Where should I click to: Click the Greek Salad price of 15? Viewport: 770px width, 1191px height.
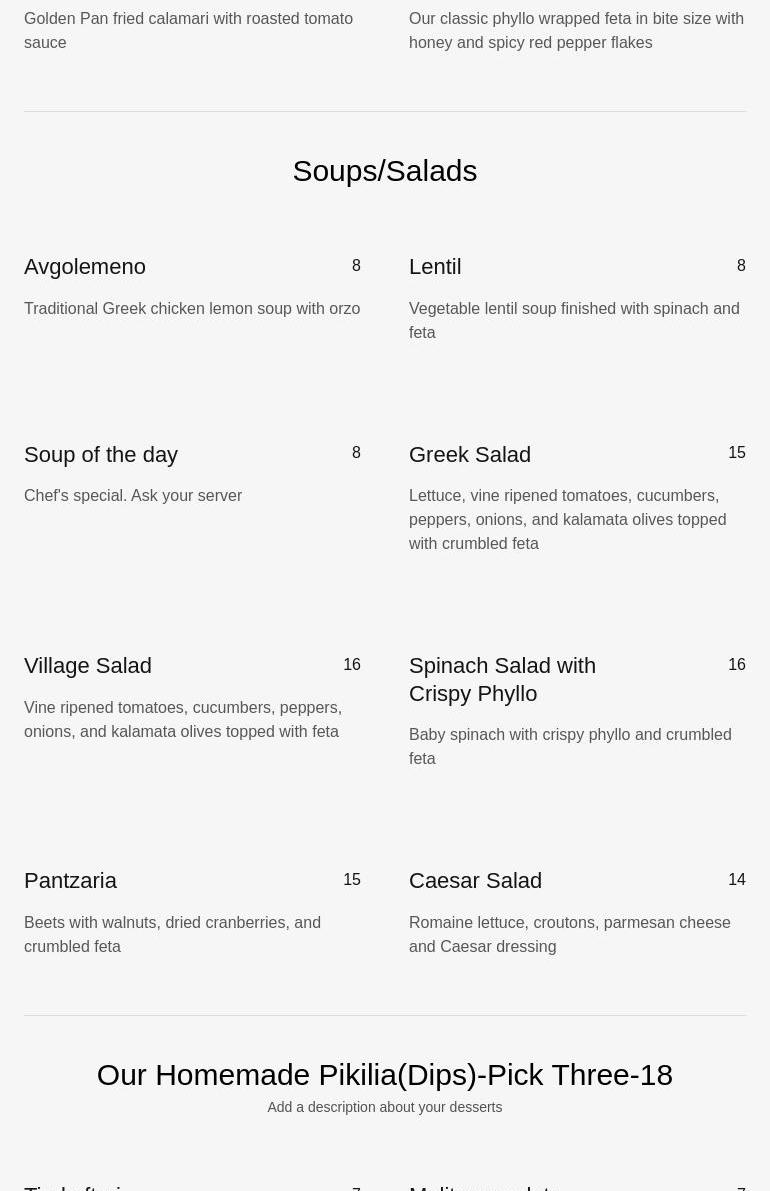tap(736, 453)
